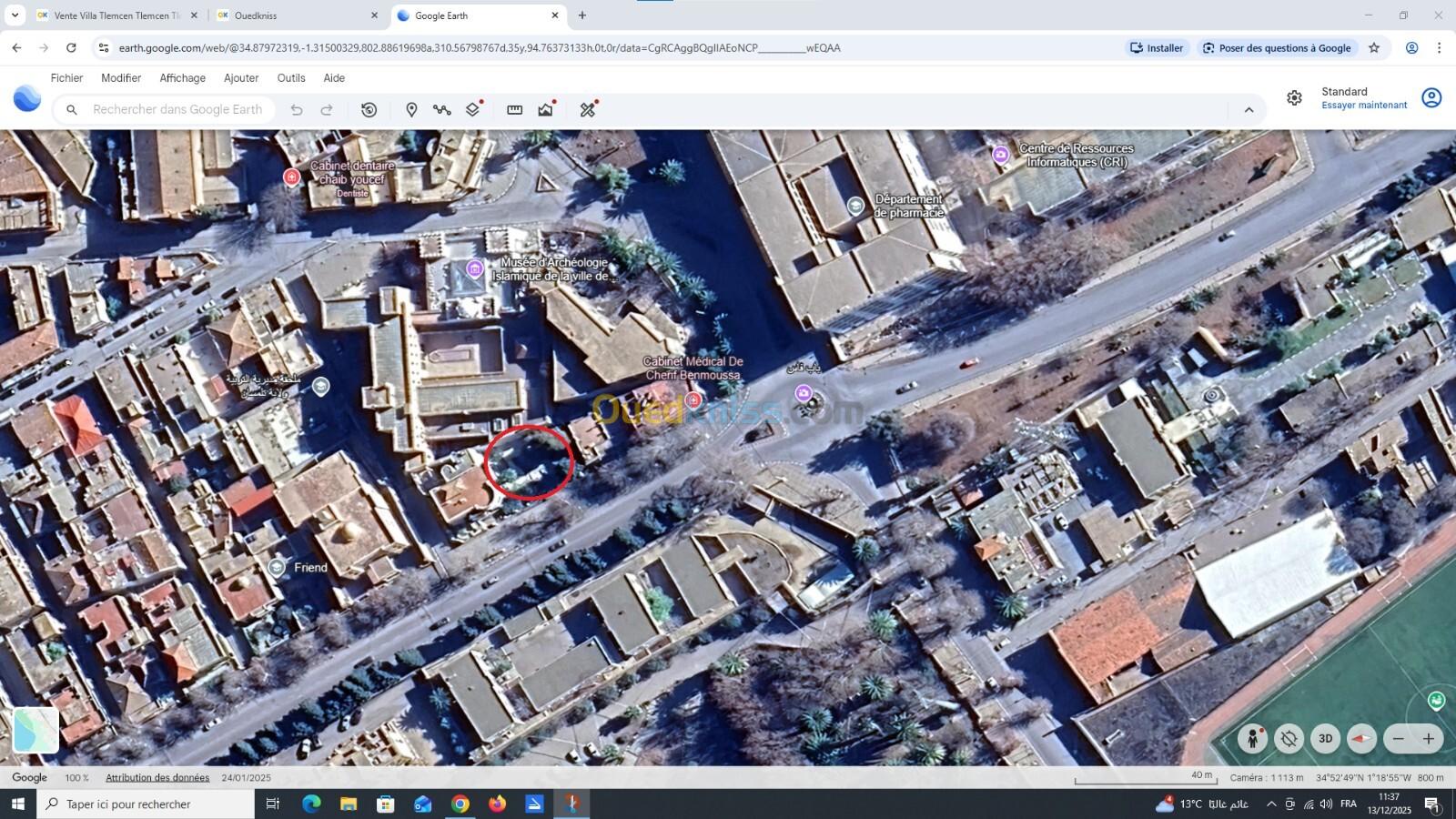Screen dimensions: 1456x819
Task: Click the undo arrow in toolbar
Action: click(297, 110)
